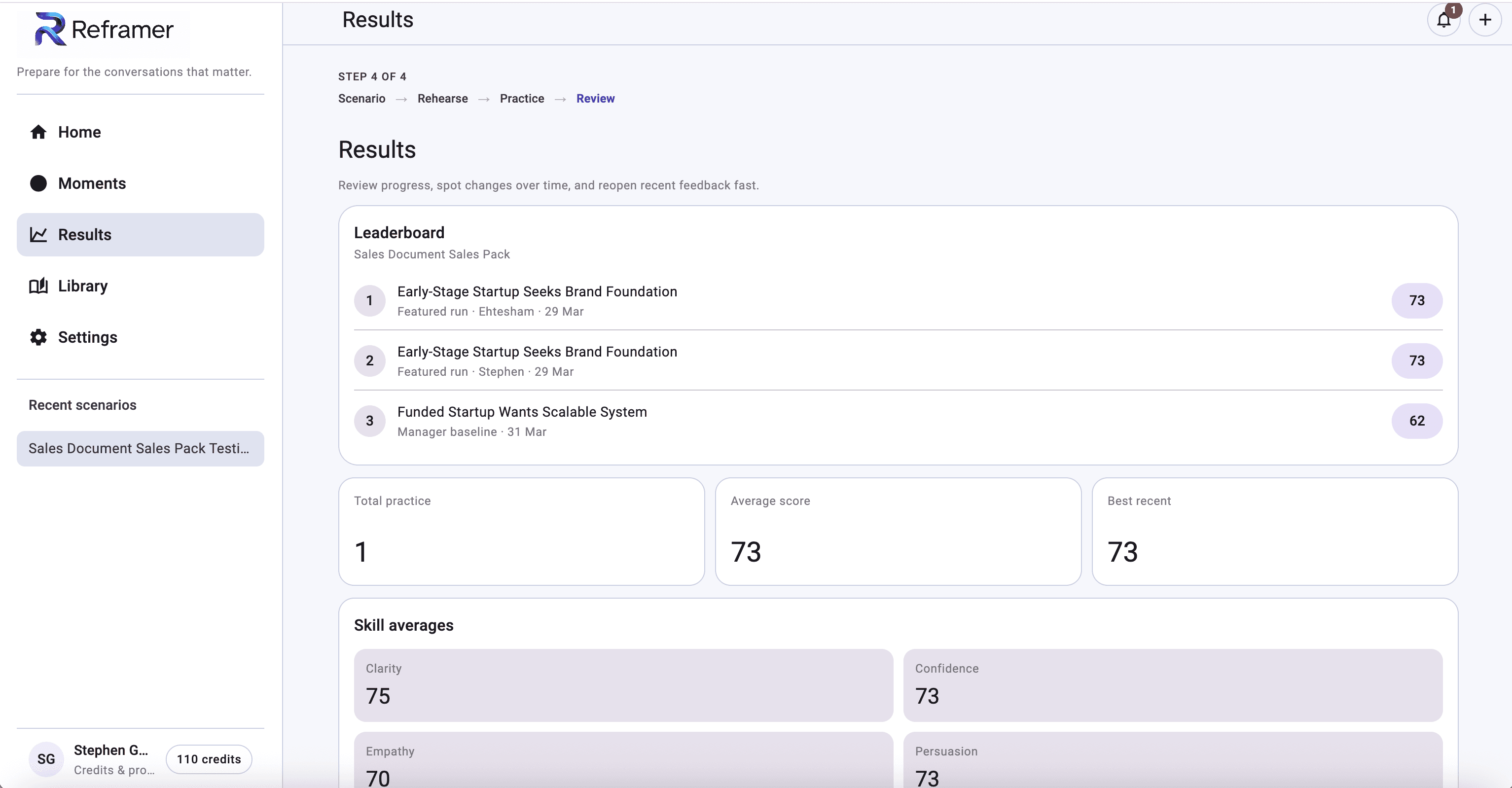The height and width of the screenshot is (788, 1512).
Task: Click the Library book icon
Action: coord(39,287)
